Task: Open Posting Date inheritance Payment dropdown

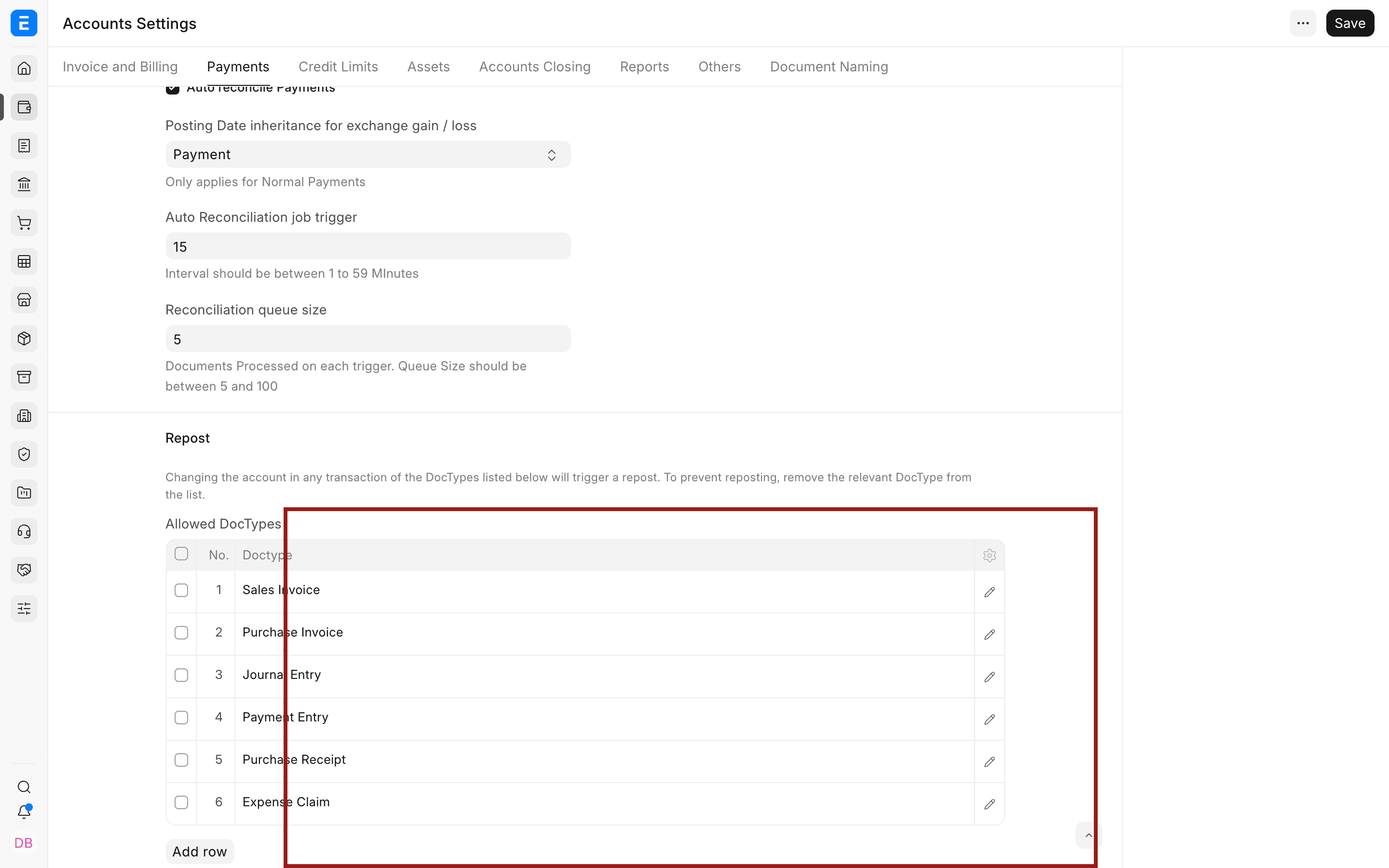Action: (x=368, y=154)
